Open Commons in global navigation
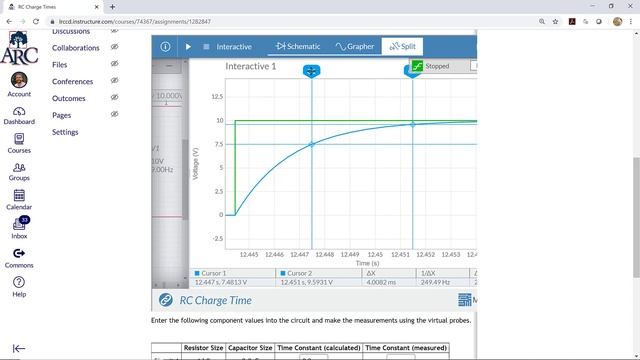This screenshot has width=640, height=360. click(x=19, y=258)
